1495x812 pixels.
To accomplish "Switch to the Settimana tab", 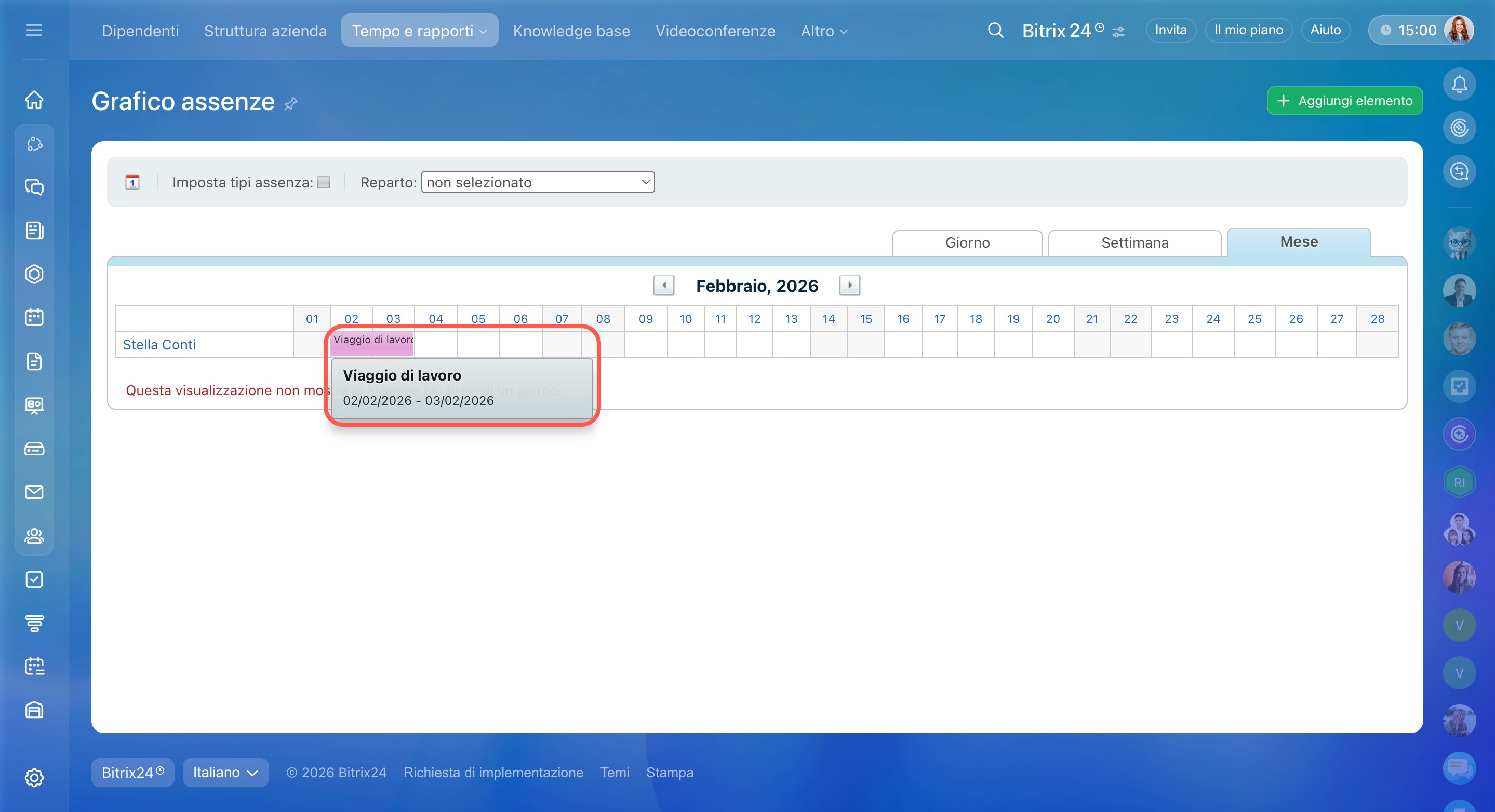I will [x=1134, y=242].
